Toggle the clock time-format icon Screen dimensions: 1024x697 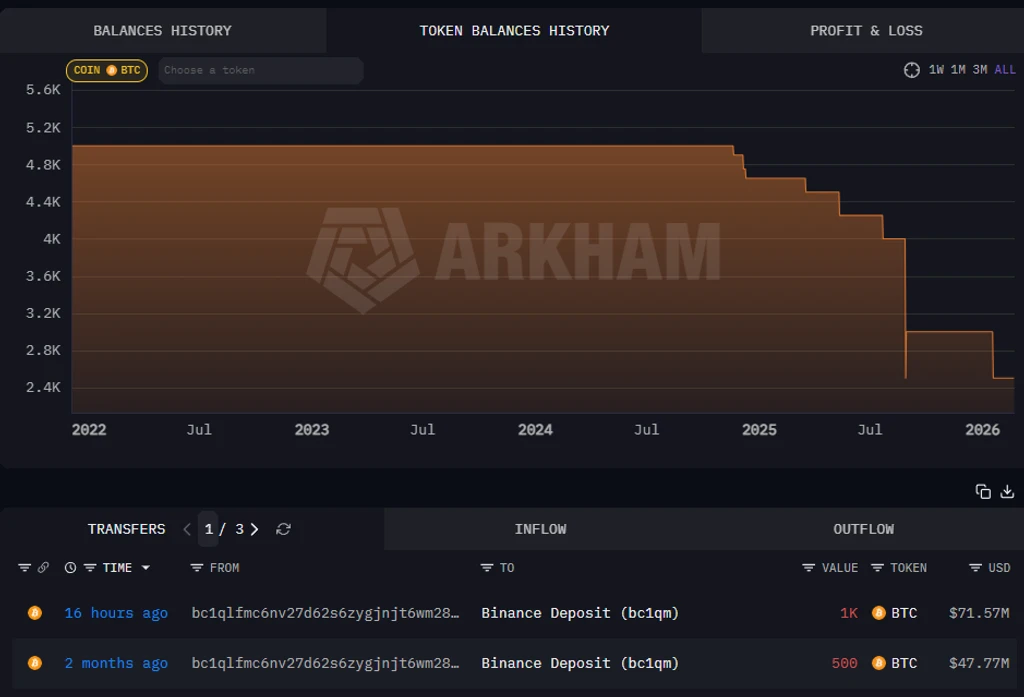coord(71,568)
